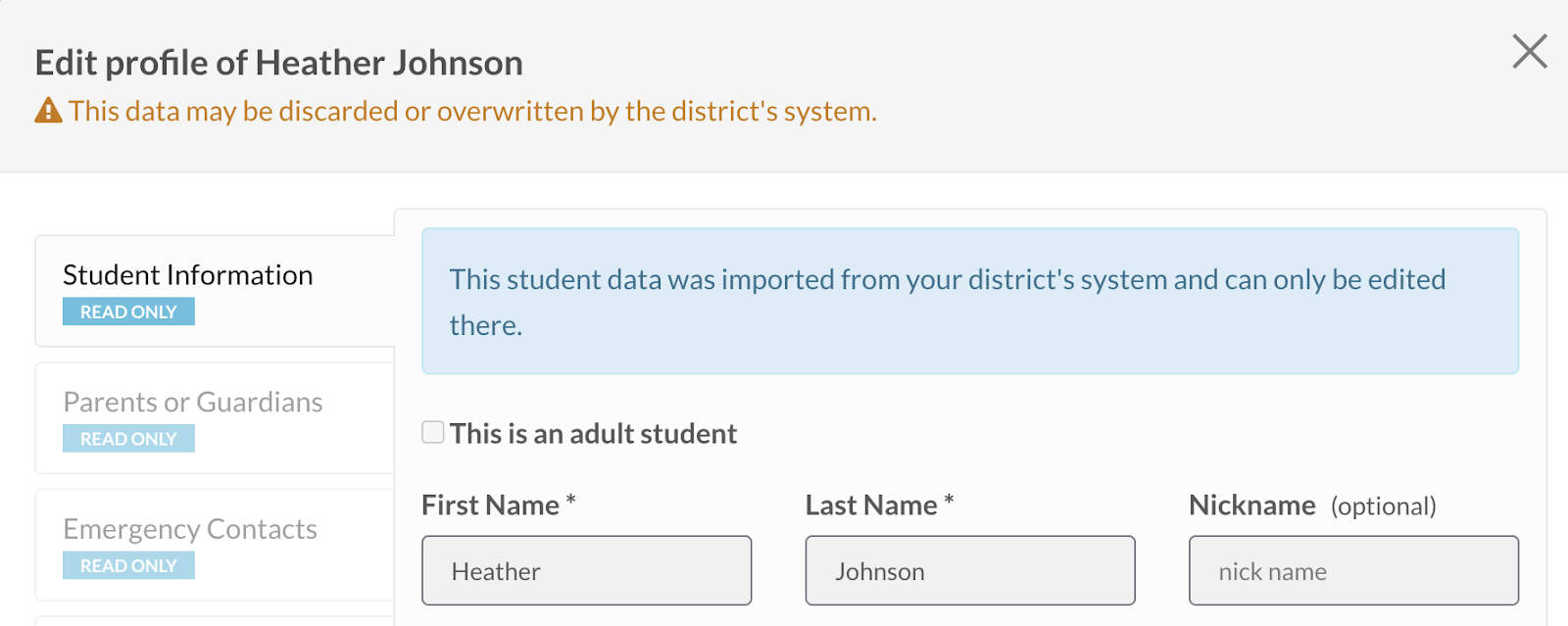
Task: Click the orange warning triangle icon
Action: (48, 111)
